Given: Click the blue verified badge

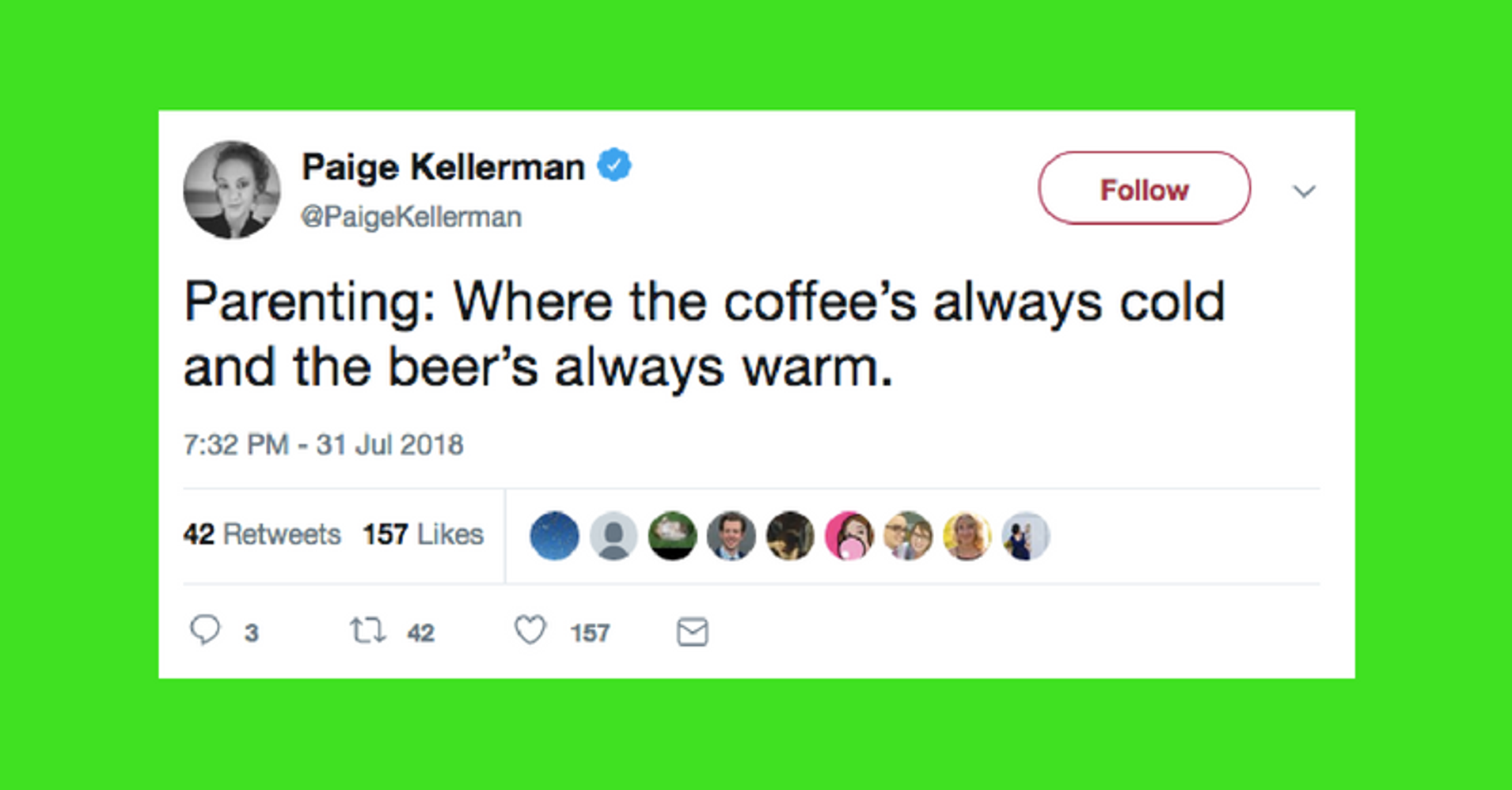Looking at the screenshot, I should click(x=614, y=165).
